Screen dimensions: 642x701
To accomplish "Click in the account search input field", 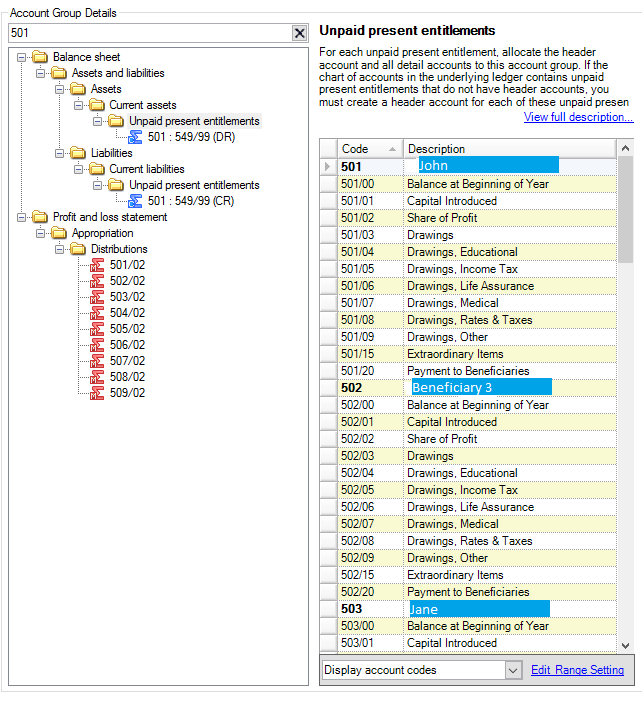I will pos(148,33).
